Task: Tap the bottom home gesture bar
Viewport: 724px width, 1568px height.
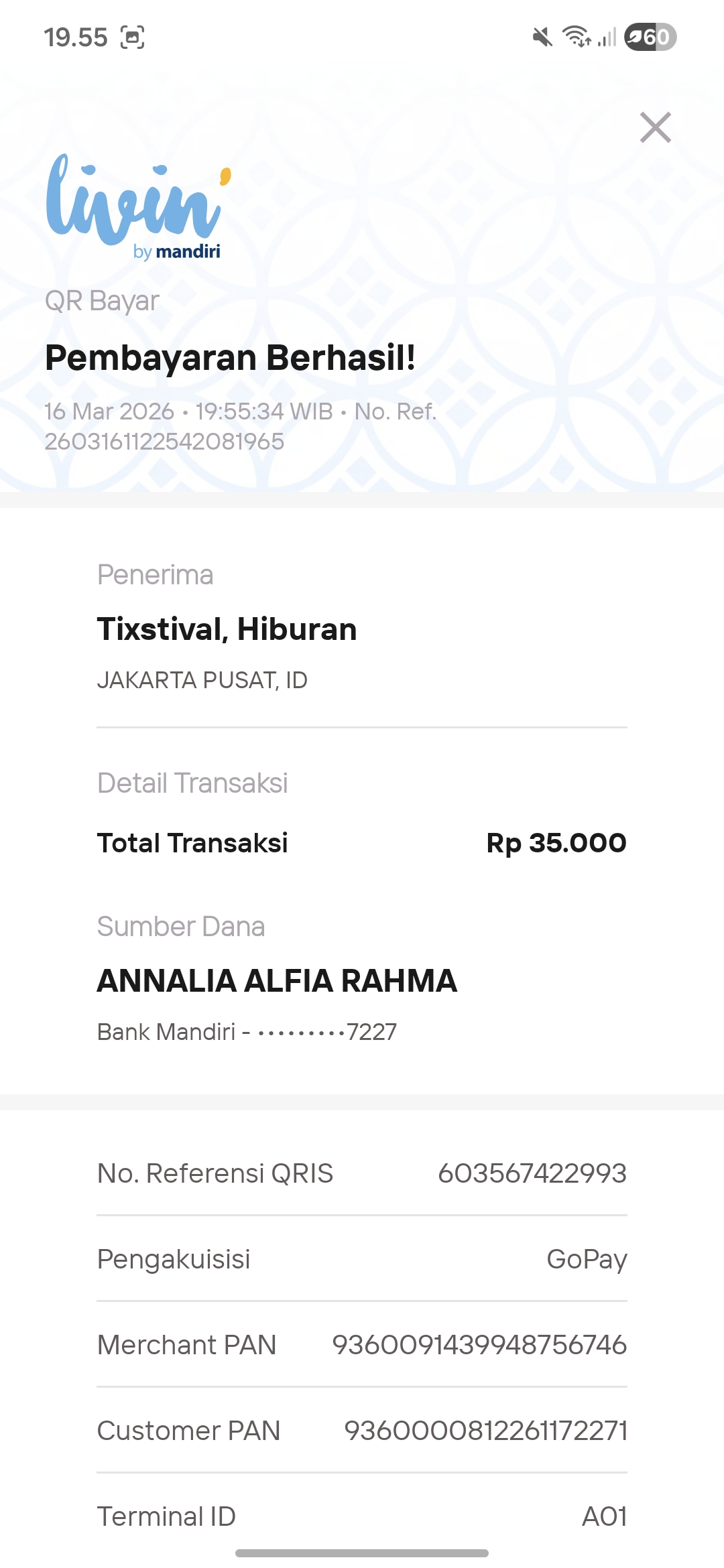Action: pos(362,1553)
